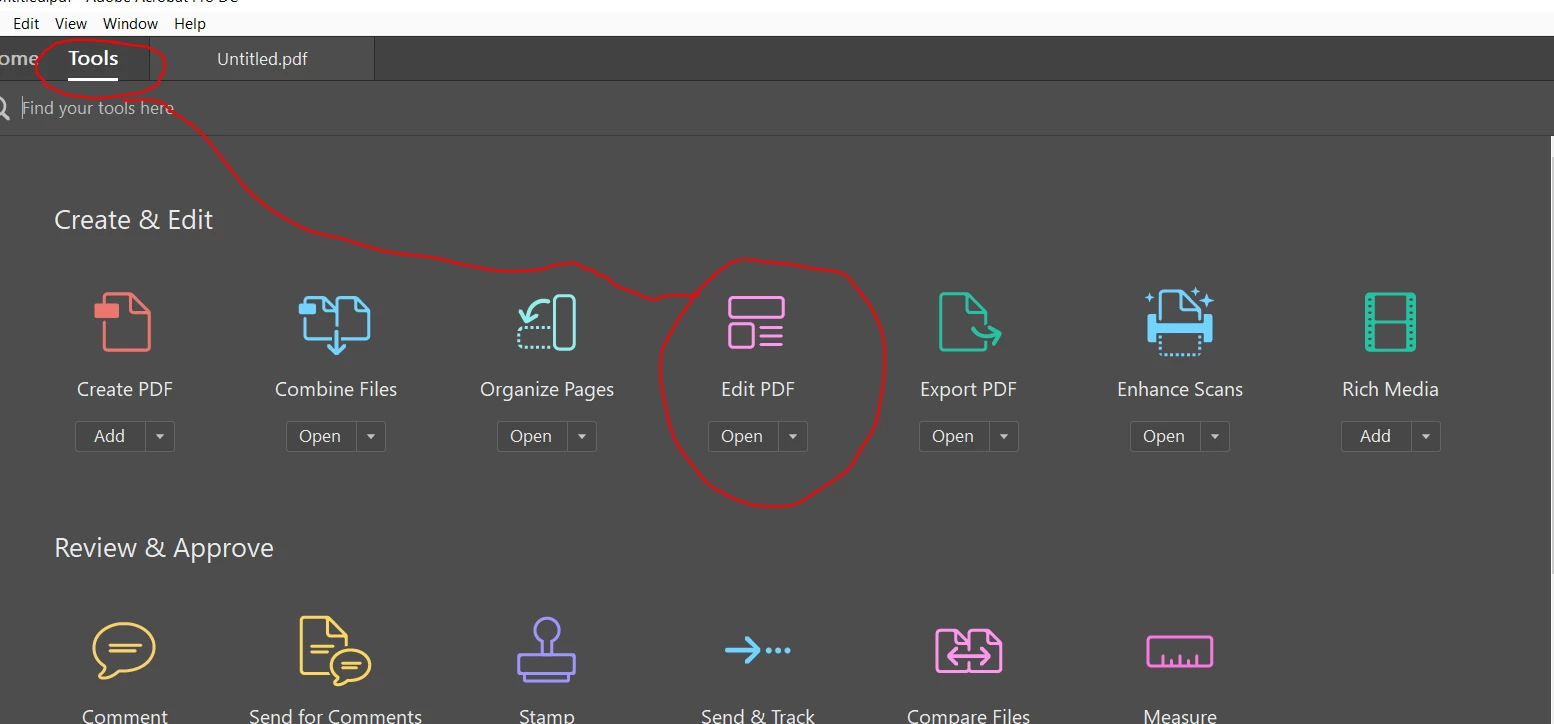Expand dropdown arrow beside Edit PDF Open
The height and width of the screenshot is (724, 1554).
(x=793, y=437)
